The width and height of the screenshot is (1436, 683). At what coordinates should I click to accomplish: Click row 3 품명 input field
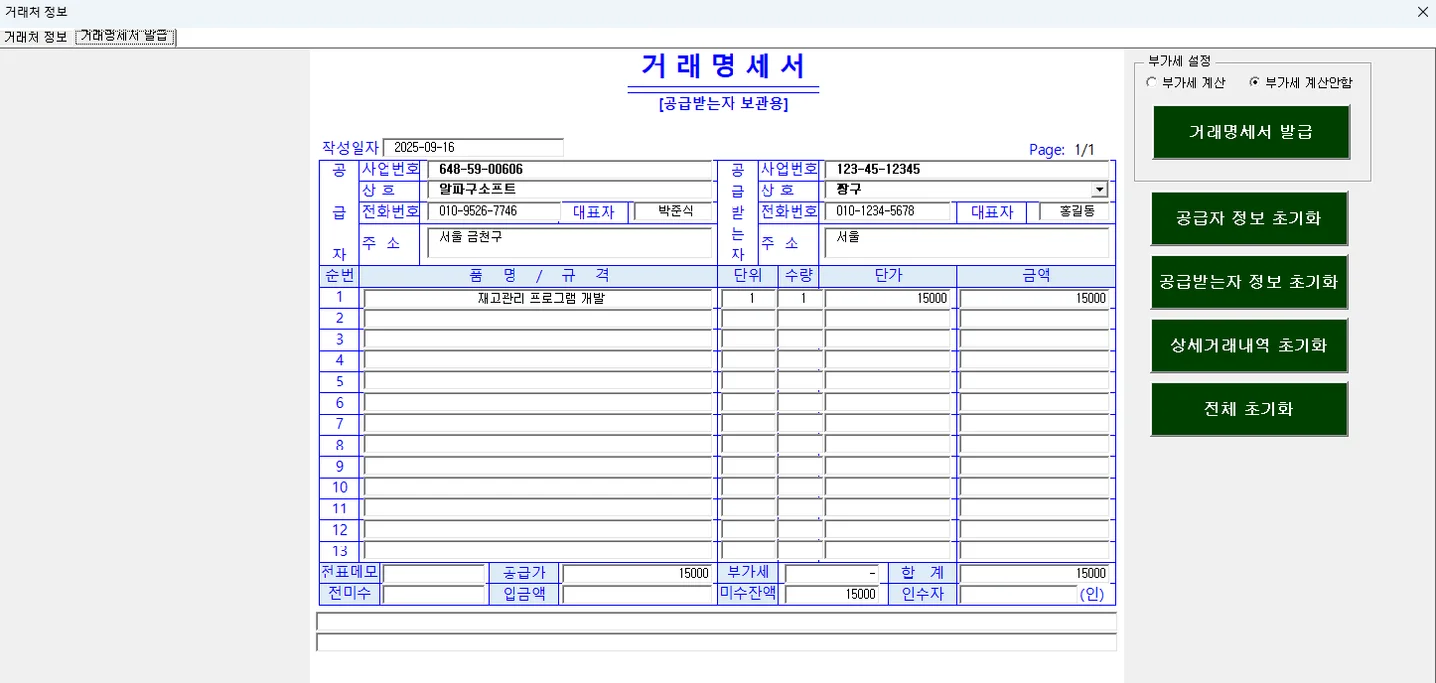(x=538, y=340)
